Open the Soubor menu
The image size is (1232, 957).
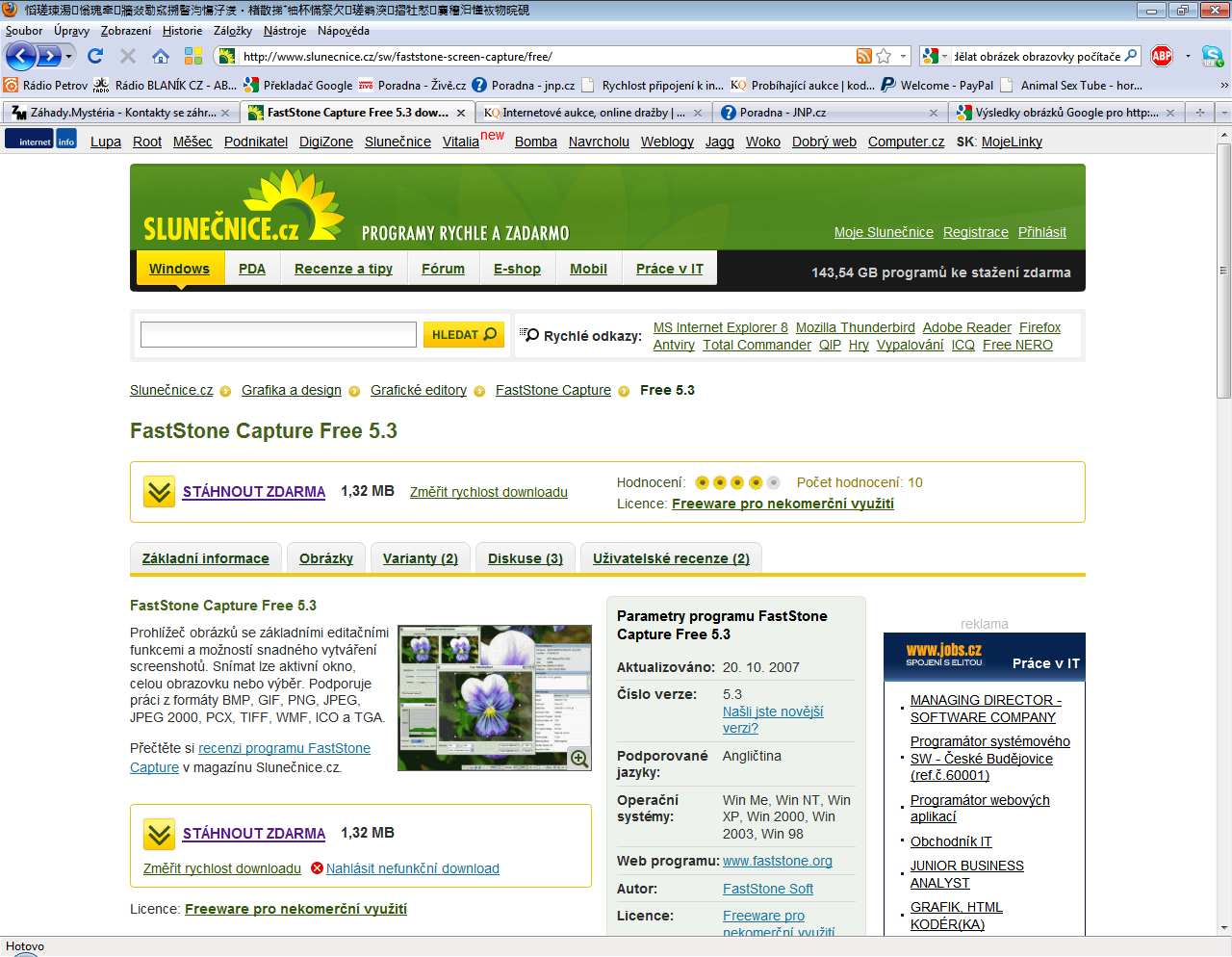point(24,31)
